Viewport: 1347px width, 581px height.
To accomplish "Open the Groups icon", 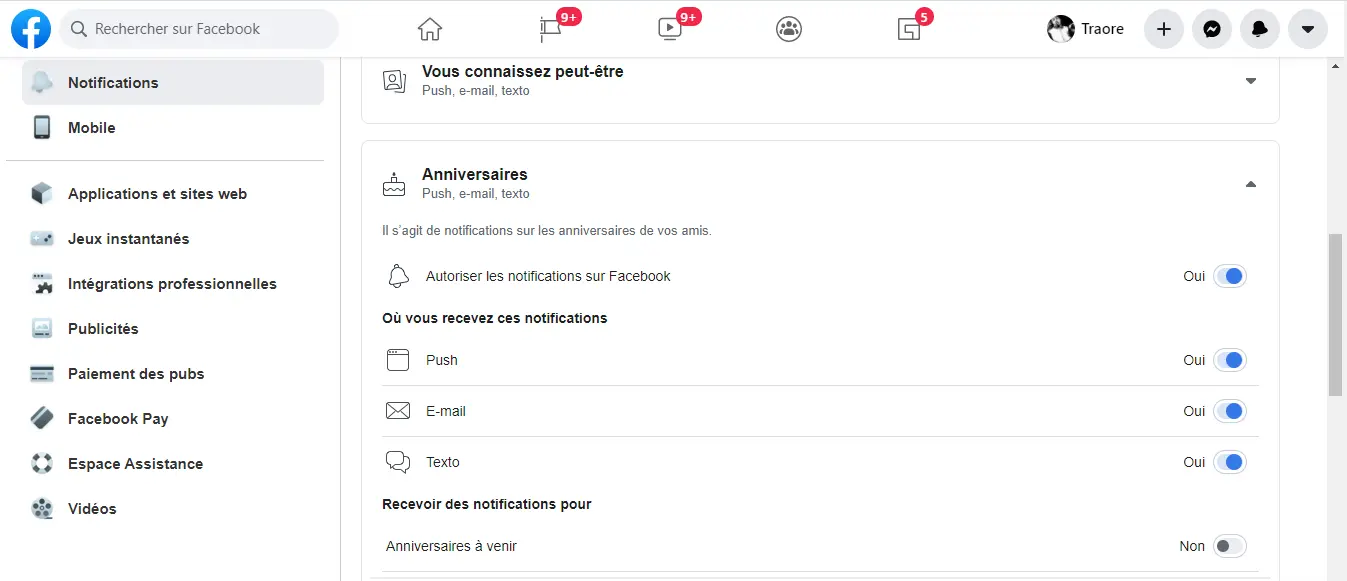I will (789, 29).
